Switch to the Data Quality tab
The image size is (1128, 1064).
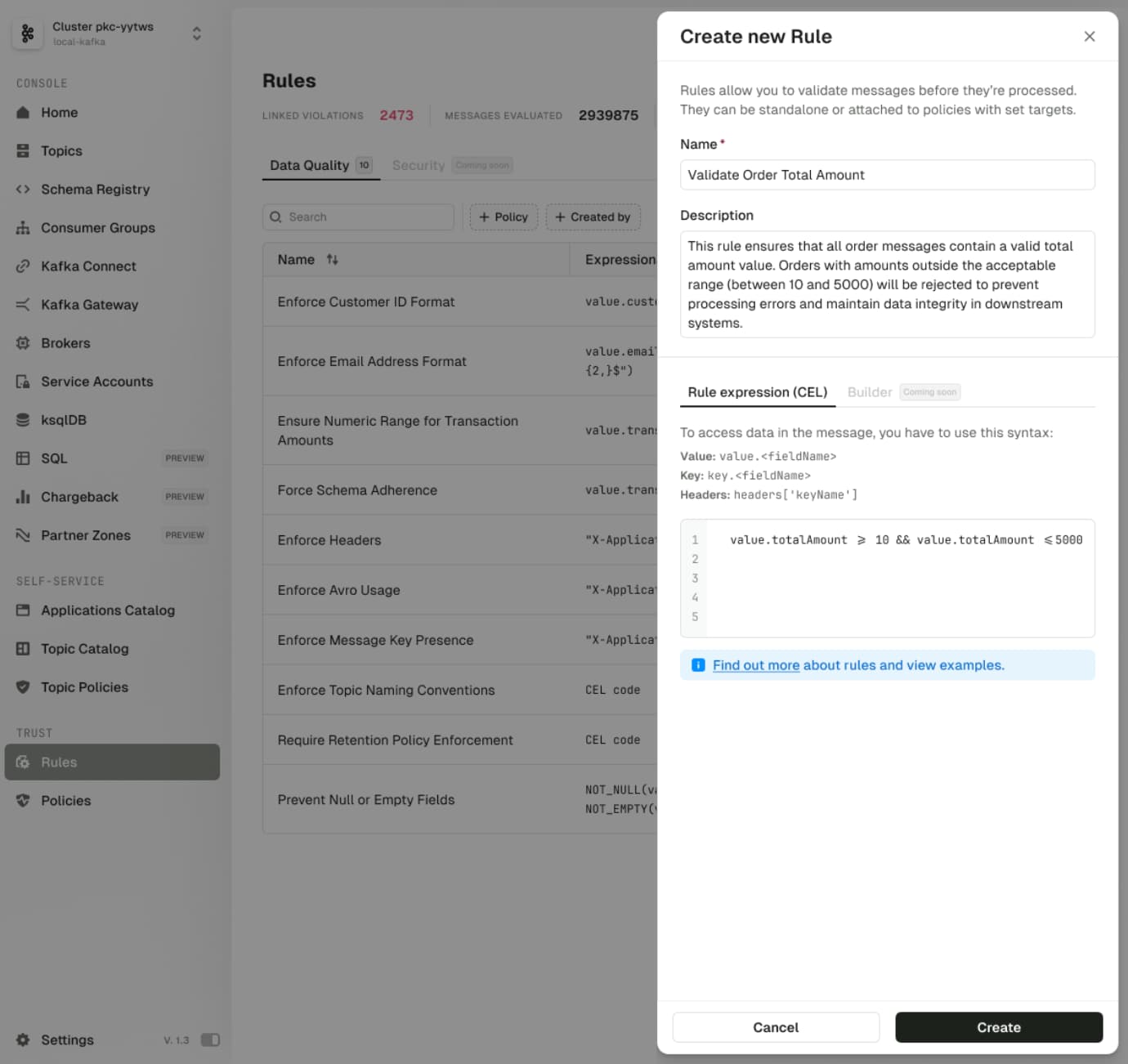click(310, 166)
